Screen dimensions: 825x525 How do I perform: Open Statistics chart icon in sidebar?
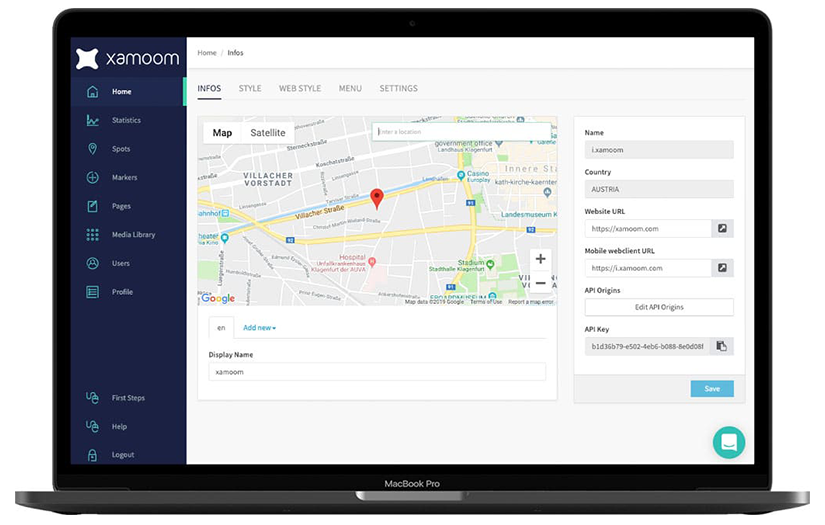[x=93, y=120]
